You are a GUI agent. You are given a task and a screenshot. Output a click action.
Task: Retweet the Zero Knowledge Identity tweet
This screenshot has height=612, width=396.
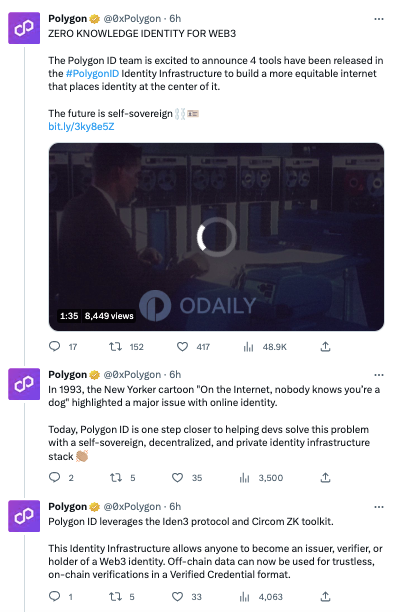[115, 346]
